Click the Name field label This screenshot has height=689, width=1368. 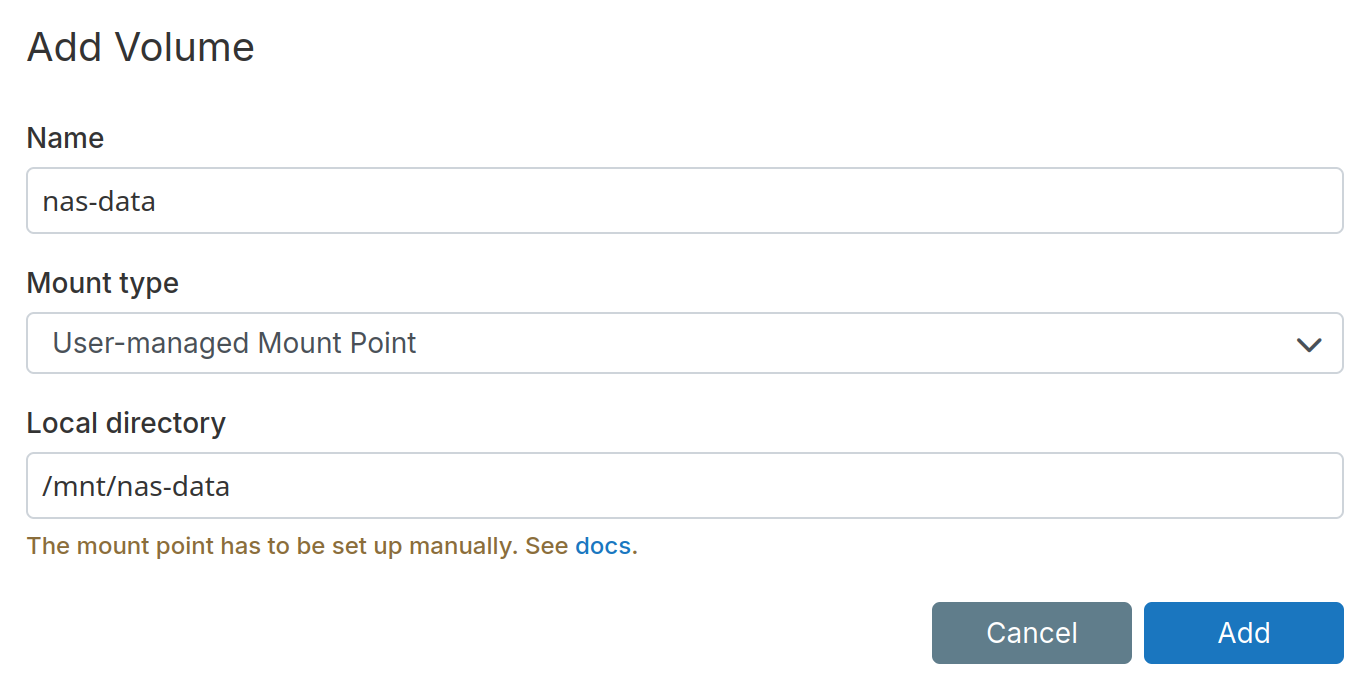(64, 139)
